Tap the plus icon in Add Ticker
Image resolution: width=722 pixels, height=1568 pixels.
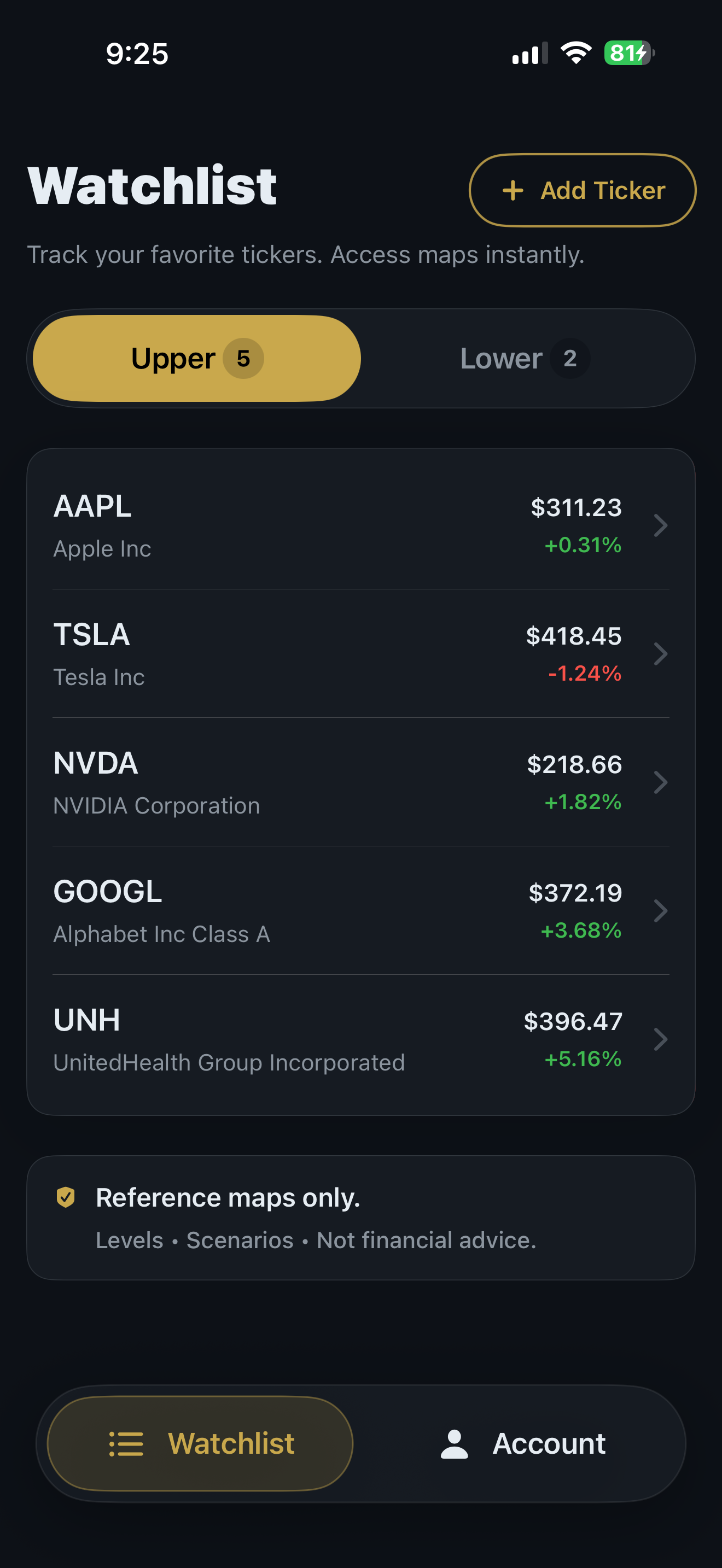point(513,190)
